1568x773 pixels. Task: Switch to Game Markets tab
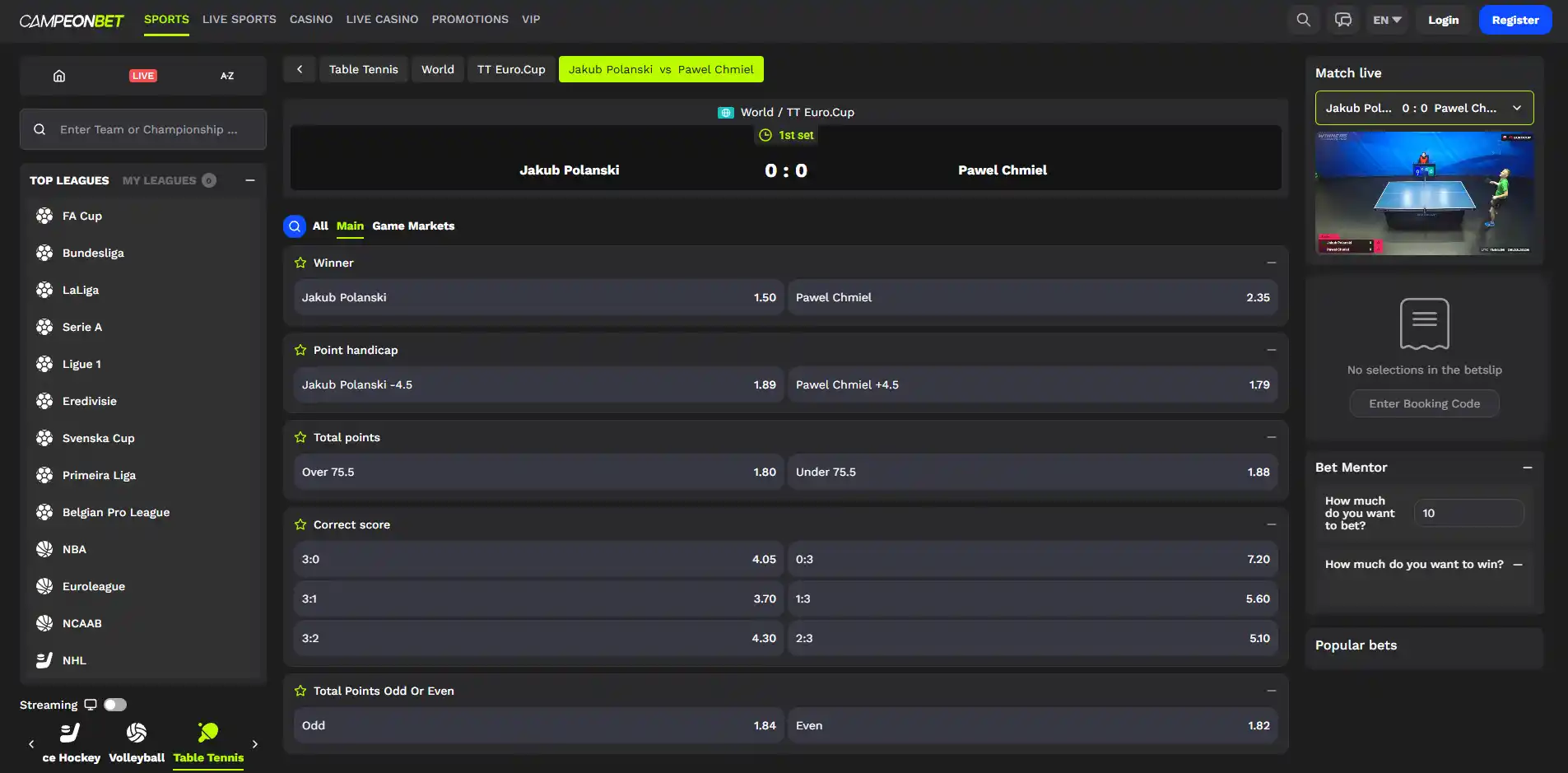pyautogui.click(x=413, y=226)
